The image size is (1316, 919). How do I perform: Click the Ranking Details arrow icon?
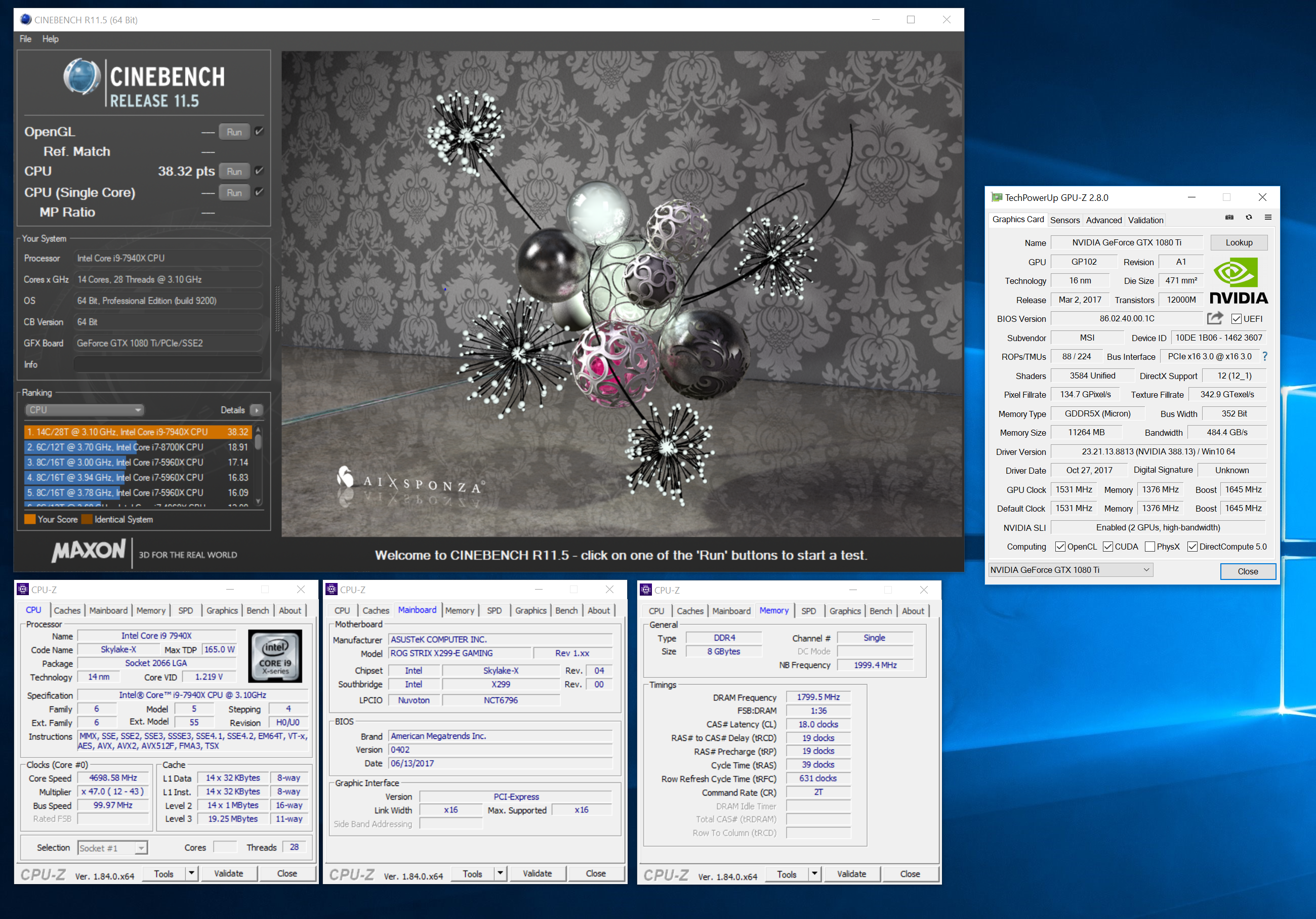click(x=257, y=410)
